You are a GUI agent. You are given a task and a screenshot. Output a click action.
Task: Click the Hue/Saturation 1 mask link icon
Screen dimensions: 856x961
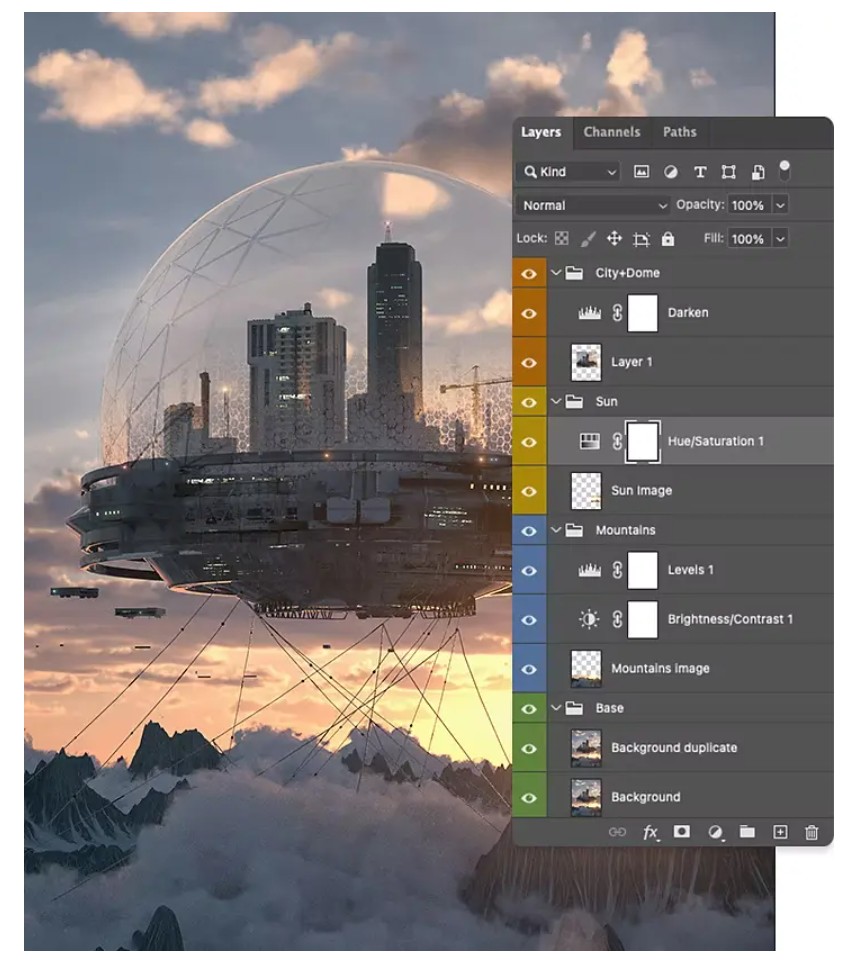(x=617, y=441)
